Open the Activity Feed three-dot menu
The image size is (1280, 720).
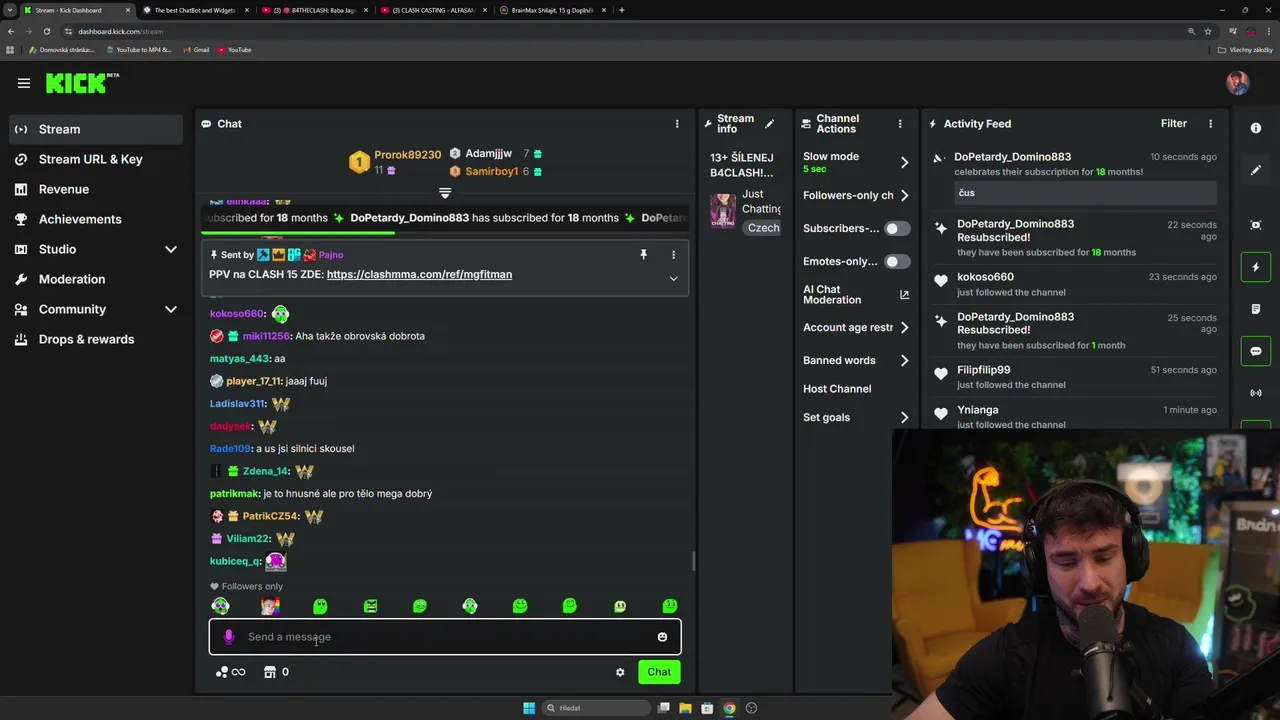coord(1210,124)
